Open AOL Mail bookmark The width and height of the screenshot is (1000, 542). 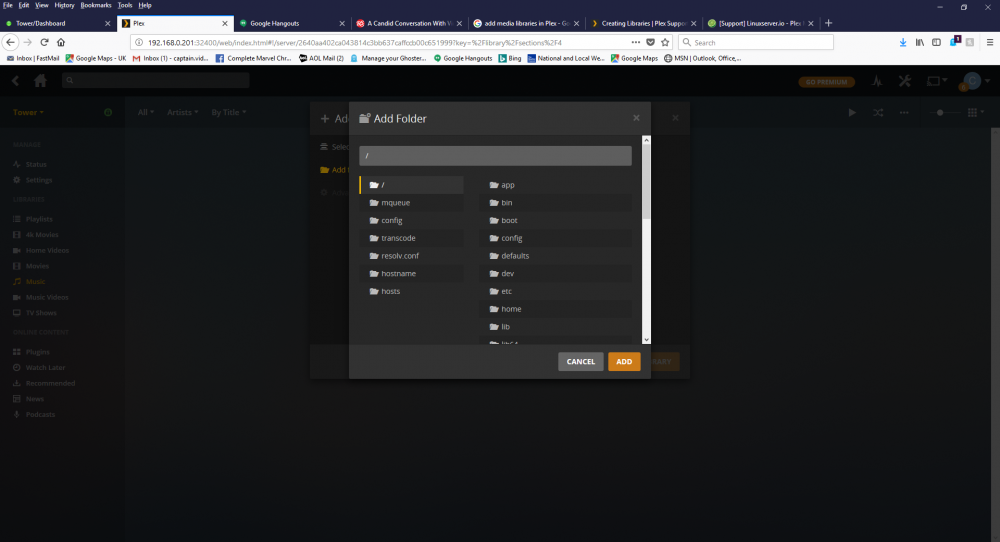coord(321,58)
